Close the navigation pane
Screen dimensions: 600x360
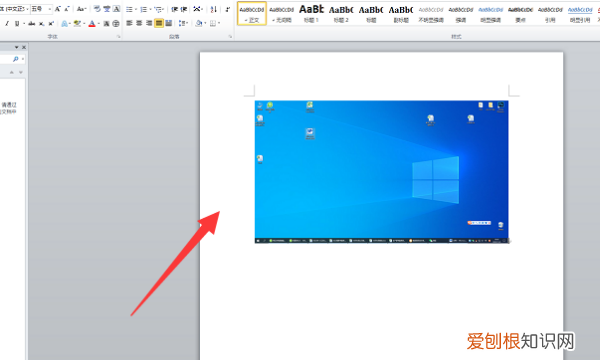24,47
